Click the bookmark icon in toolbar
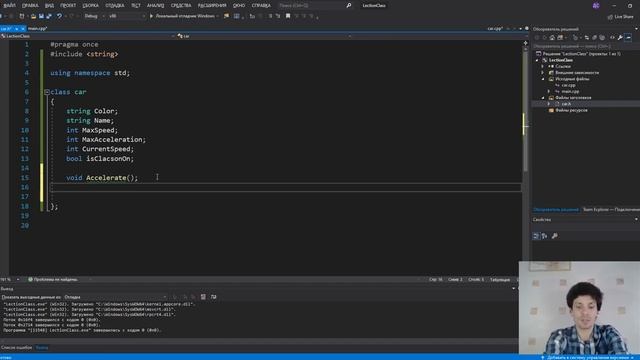640x360 pixels. [288, 16]
